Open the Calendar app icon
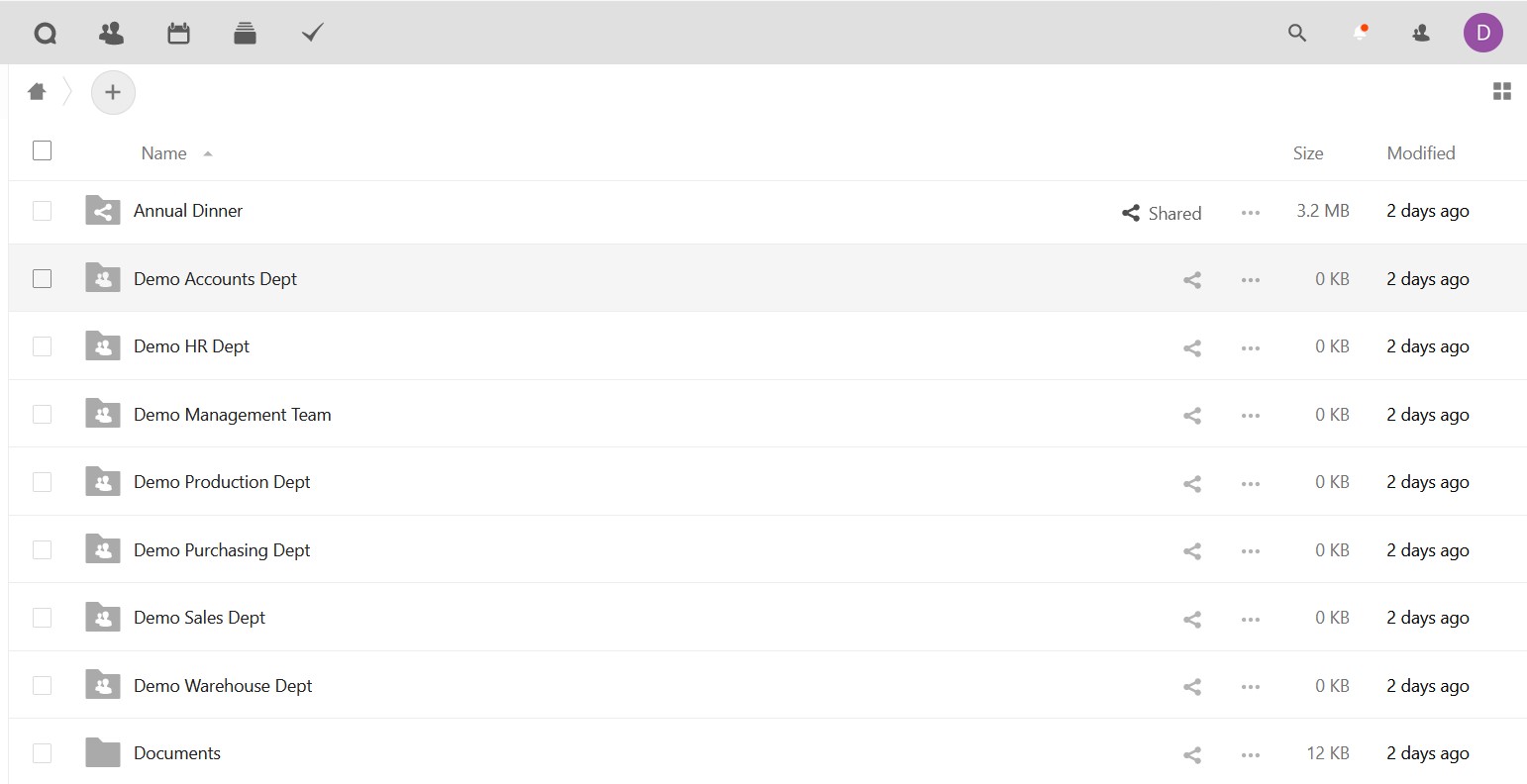Viewport: 1527px width, 784px height. [178, 34]
